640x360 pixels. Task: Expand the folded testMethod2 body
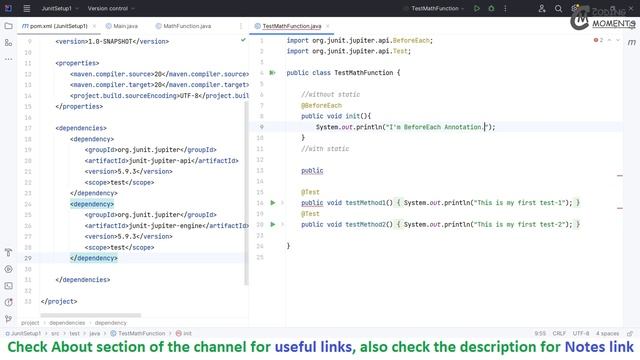282,224
